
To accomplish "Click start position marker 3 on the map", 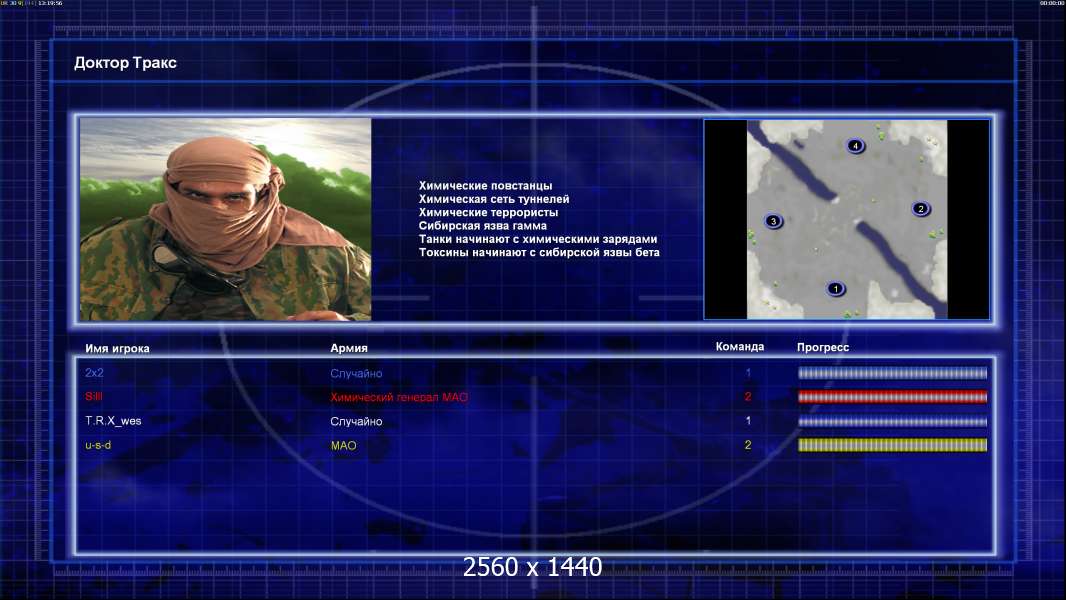I will coord(773,221).
